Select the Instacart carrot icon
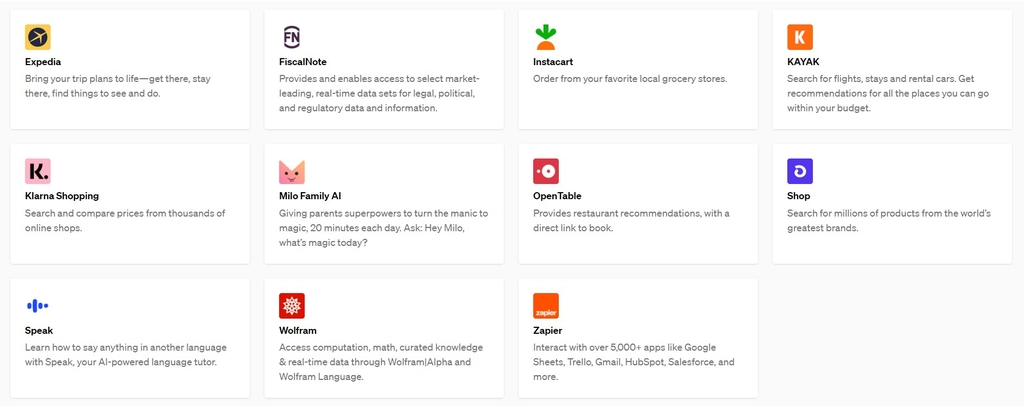 click(x=546, y=37)
